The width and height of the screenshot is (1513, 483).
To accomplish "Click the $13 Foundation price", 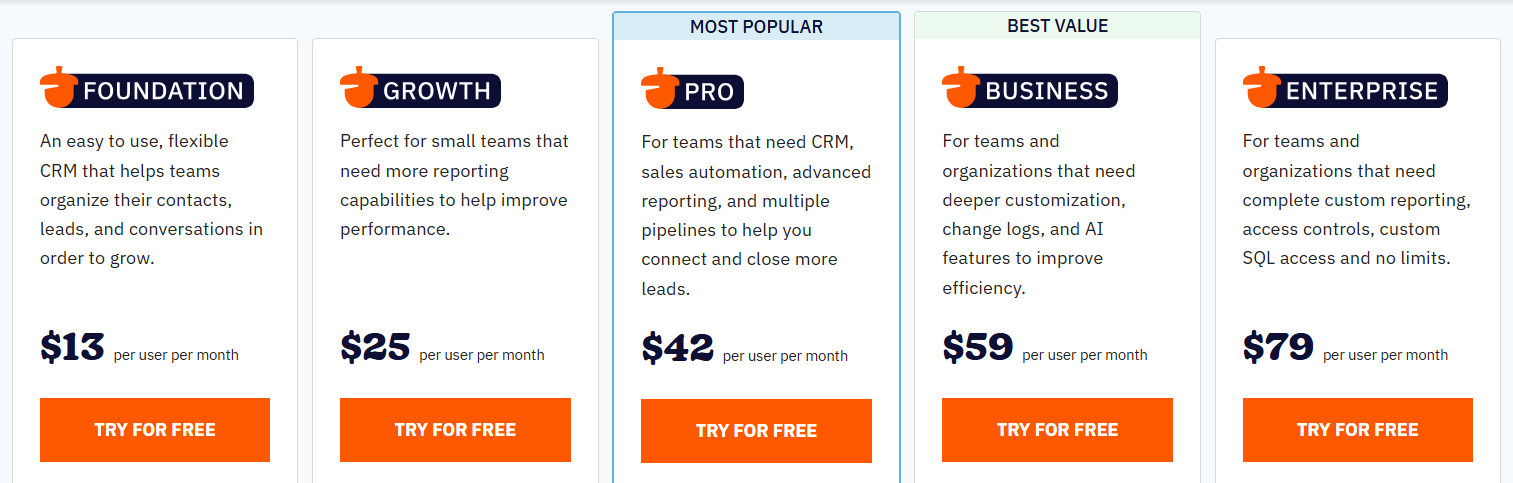I will [x=72, y=348].
